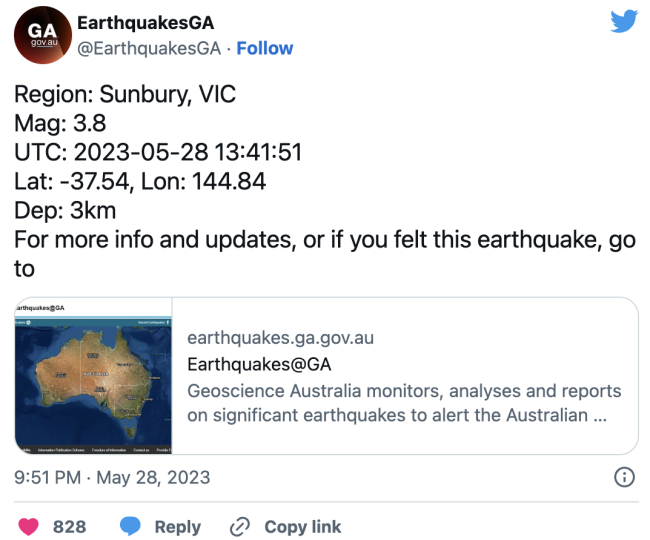Click the @EarthquakesGA handle
The height and width of the screenshot is (540, 650).
[x=149, y=48]
